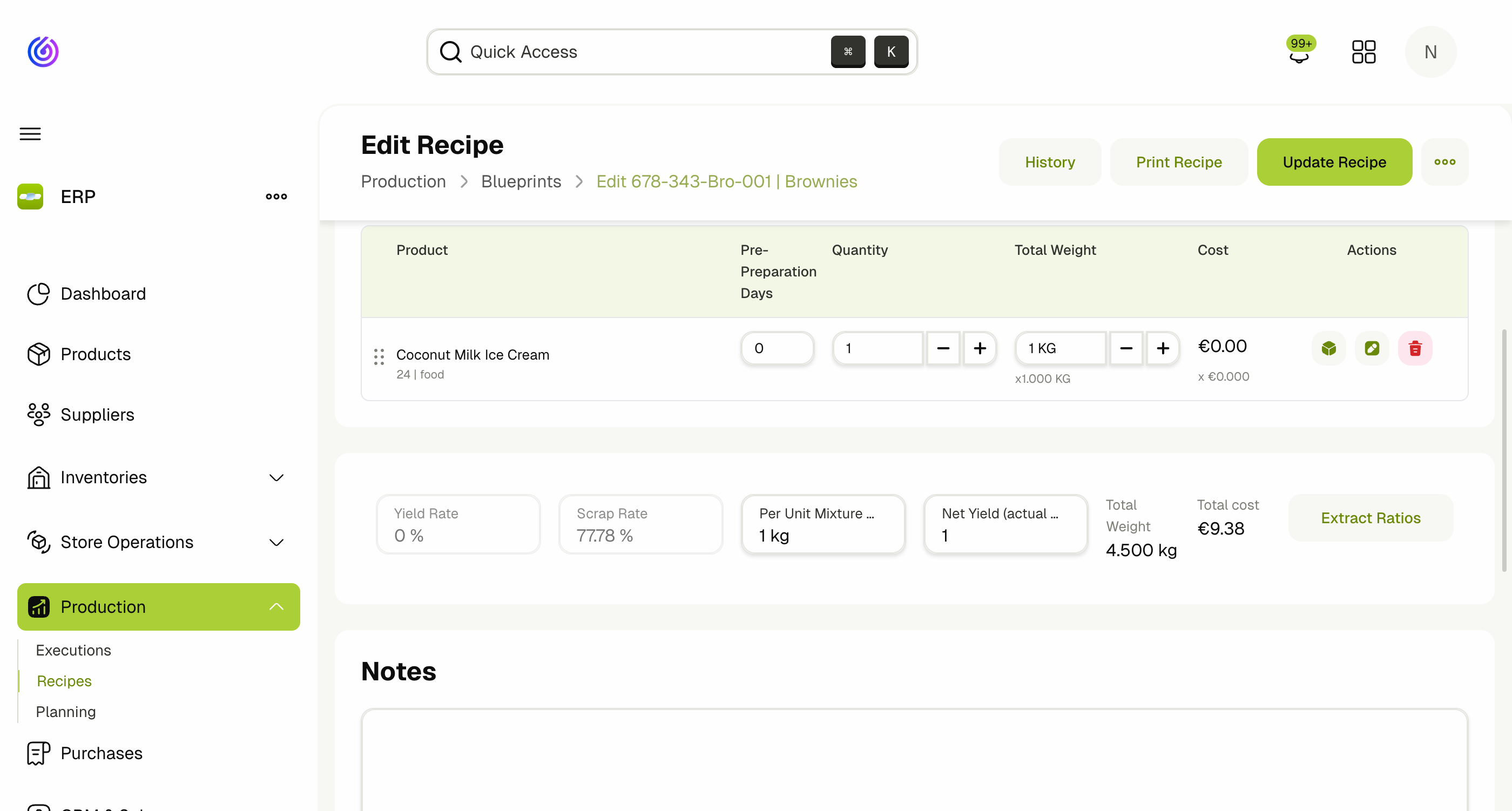
Task: Open the ERP three-dots menu
Action: (x=276, y=197)
